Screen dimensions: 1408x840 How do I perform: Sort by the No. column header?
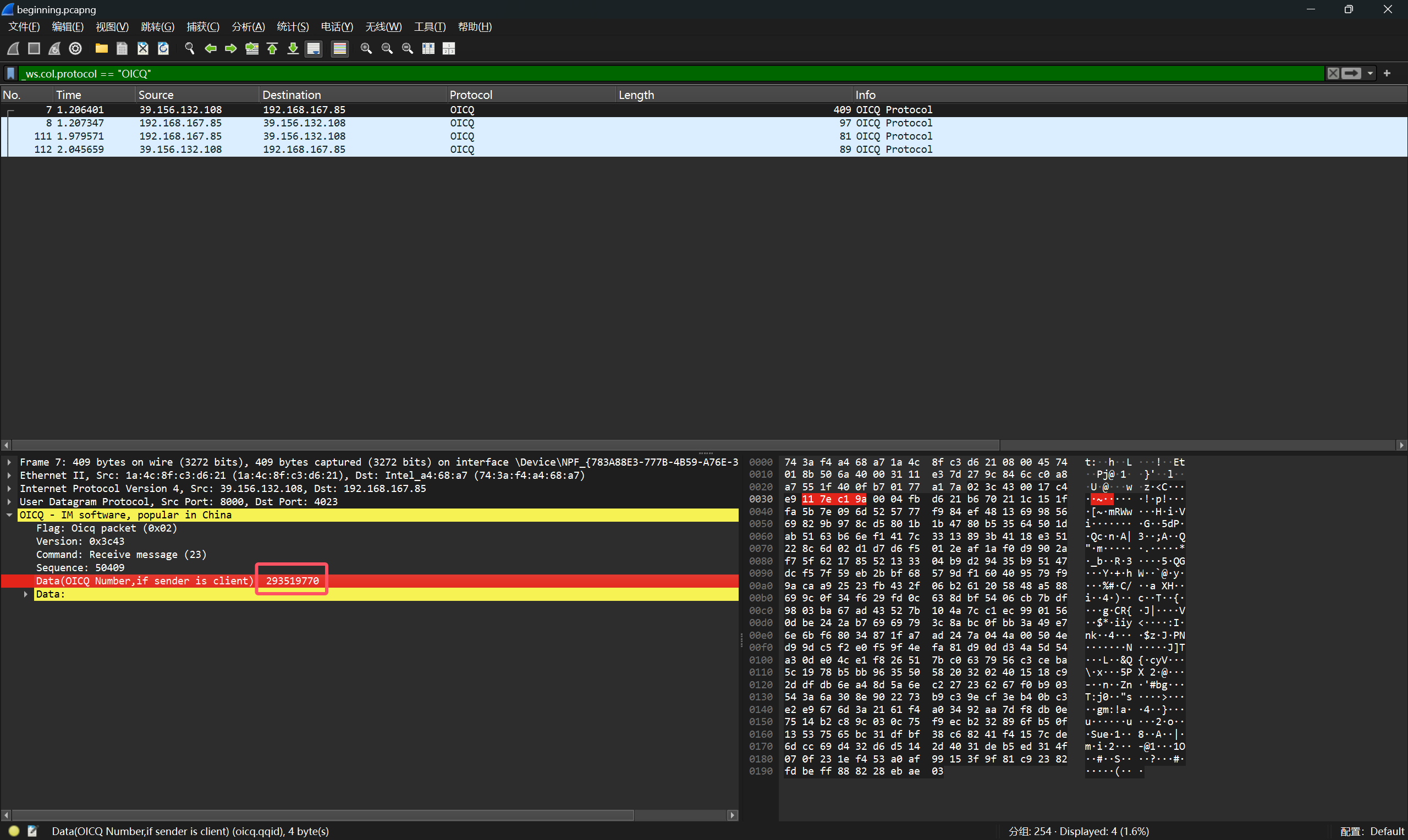(26, 95)
